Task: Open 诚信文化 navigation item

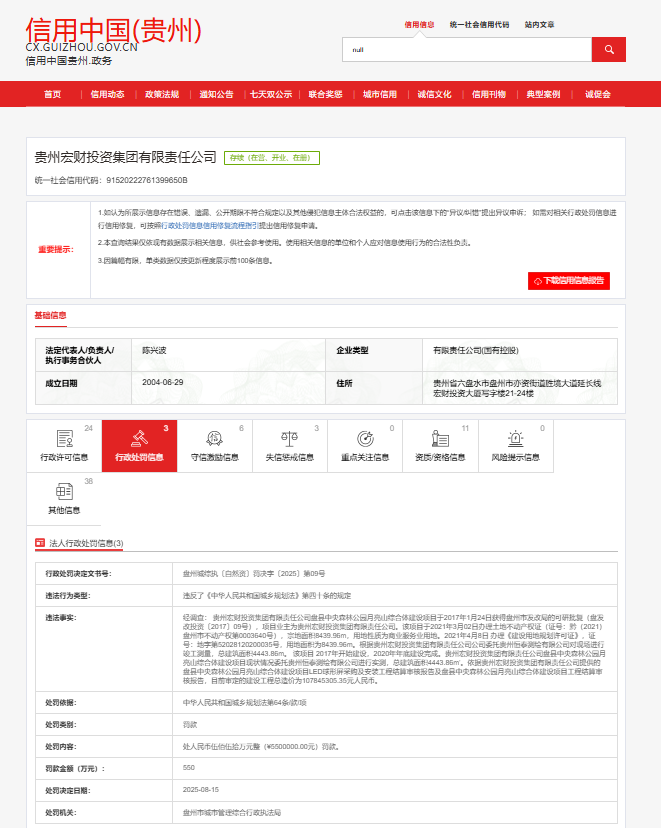Action: click(434, 94)
